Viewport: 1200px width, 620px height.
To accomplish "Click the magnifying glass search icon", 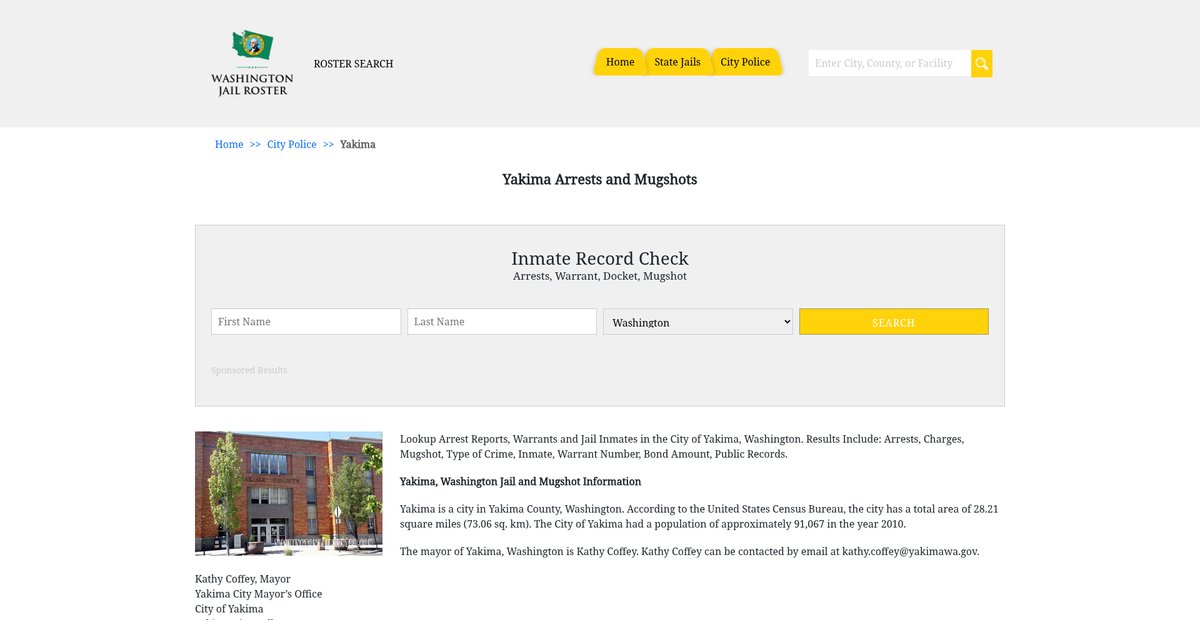I will pyautogui.click(x=981, y=64).
